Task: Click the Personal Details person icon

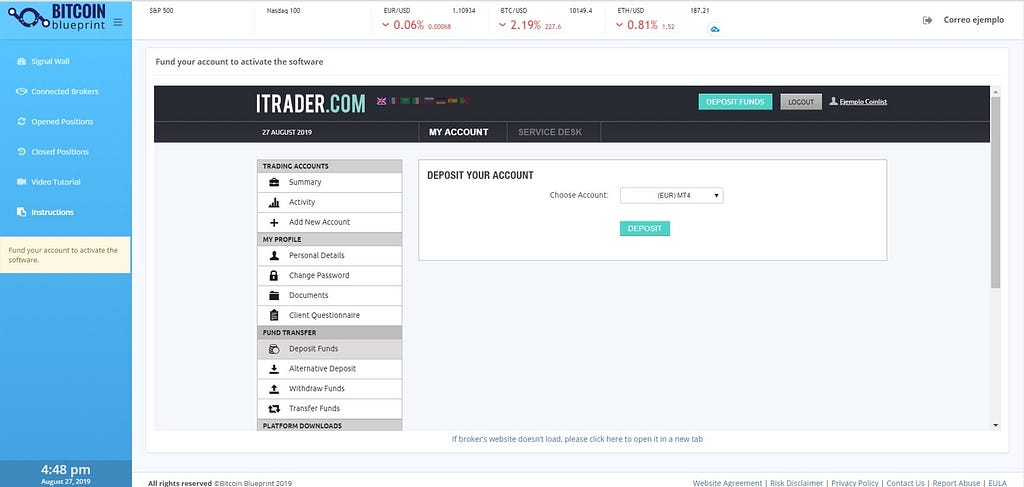Action: pos(274,256)
